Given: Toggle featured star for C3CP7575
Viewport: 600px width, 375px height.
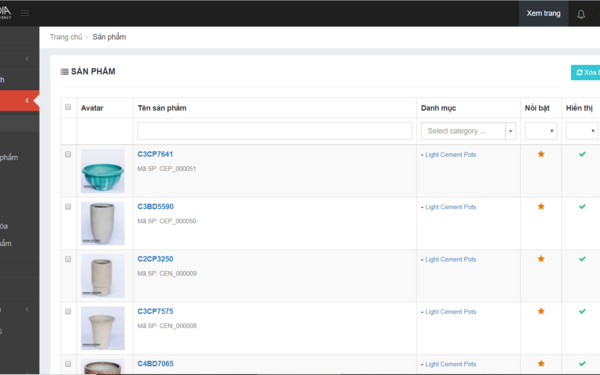Looking at the screenshot, I should click(x=541, y=311).
